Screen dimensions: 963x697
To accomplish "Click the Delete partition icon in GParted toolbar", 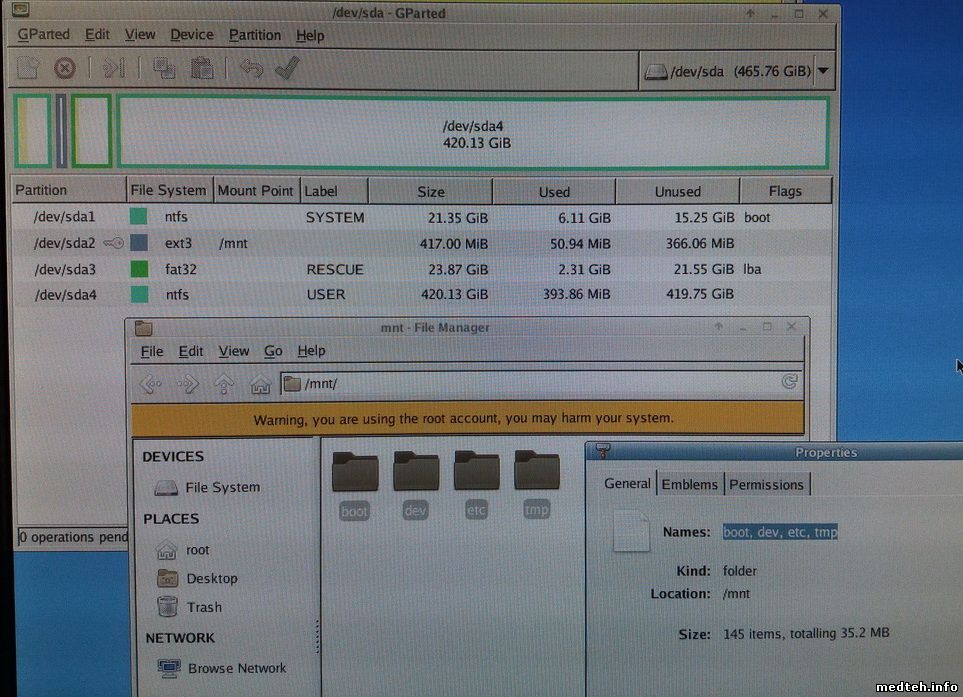I will pos(64,68).
